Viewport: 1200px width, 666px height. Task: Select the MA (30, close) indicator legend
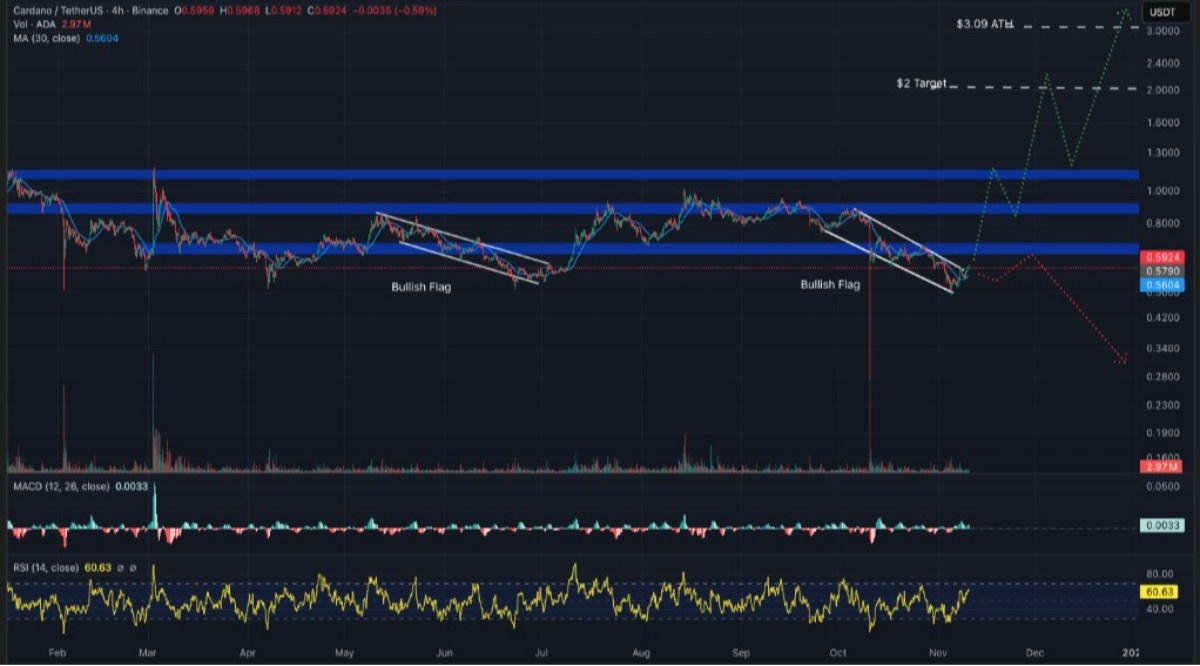(44, 37)
